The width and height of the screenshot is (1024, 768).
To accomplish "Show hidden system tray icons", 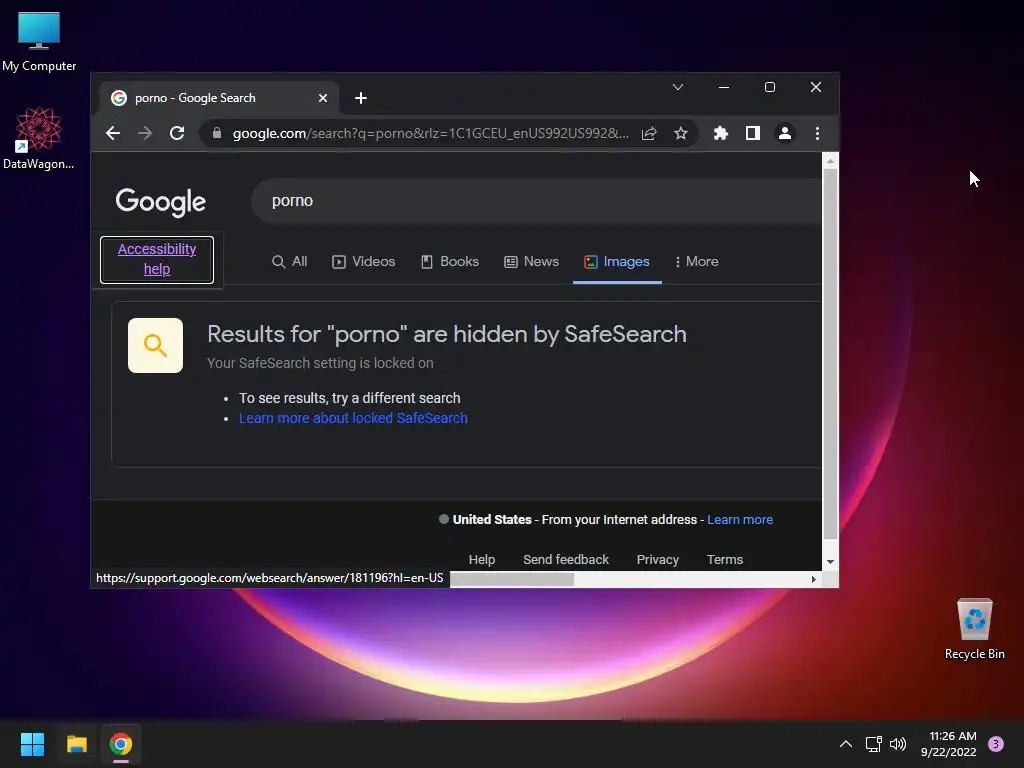I will point(846,744).
